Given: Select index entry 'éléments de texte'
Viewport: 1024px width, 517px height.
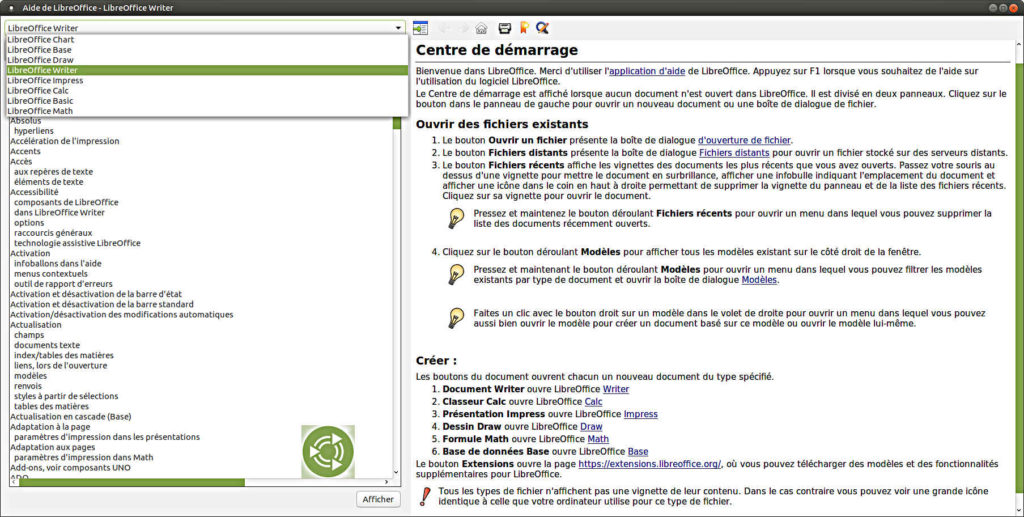Looking at the screenshot, I should point(48,182).
